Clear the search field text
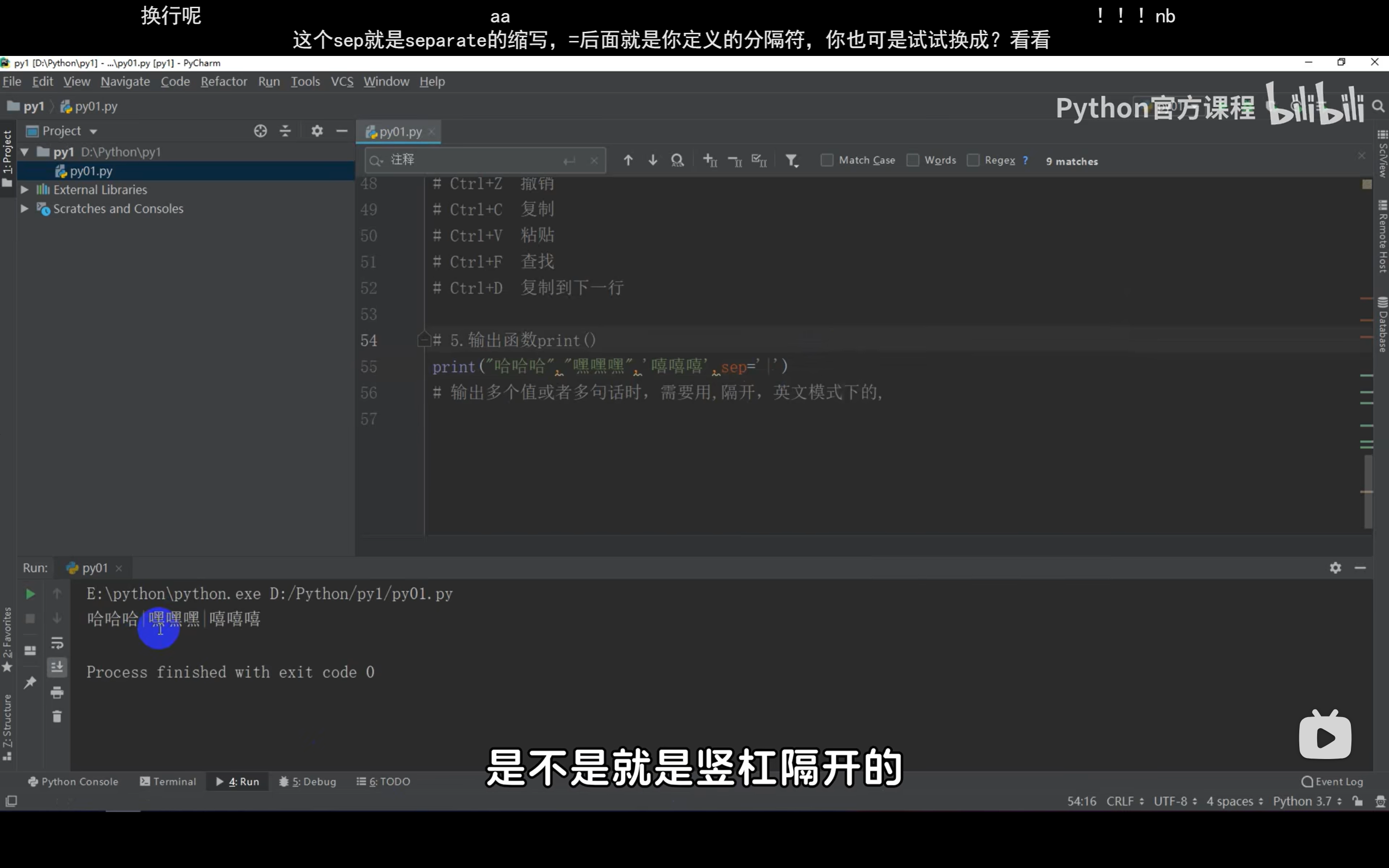The height and width of the screenshot is (868, 1389). point(594,161)
